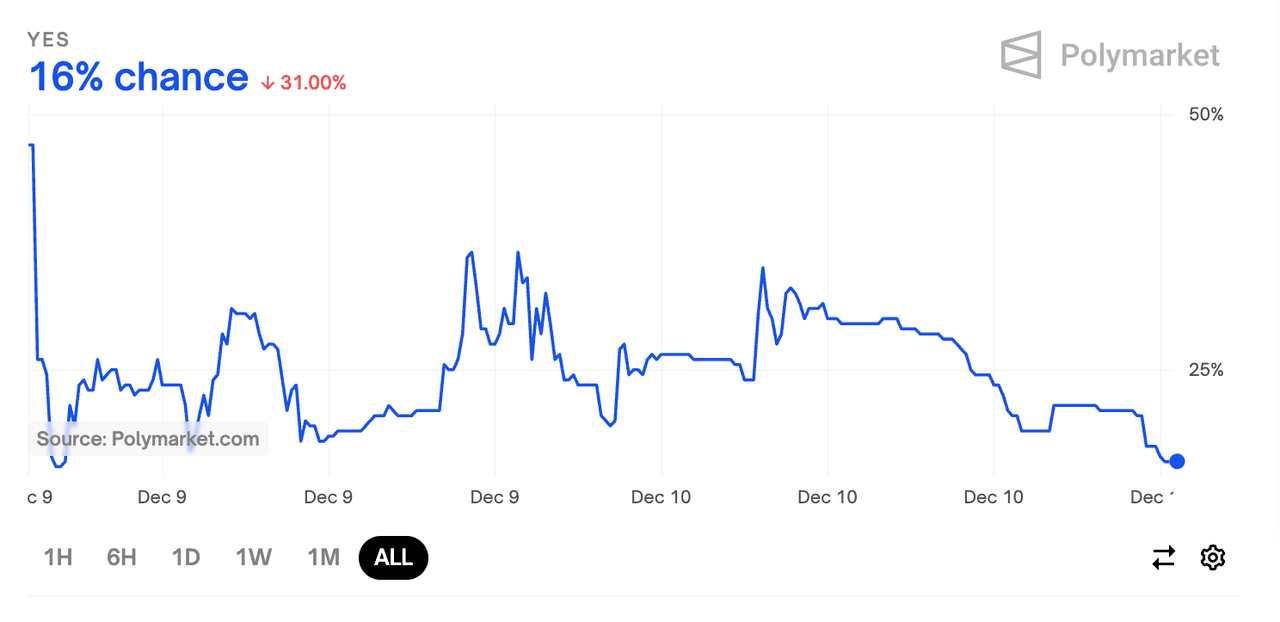The height and width of the screenshot is (622, 1280).
Task: Select the 1H time range
Action: (x=58, y=557)
